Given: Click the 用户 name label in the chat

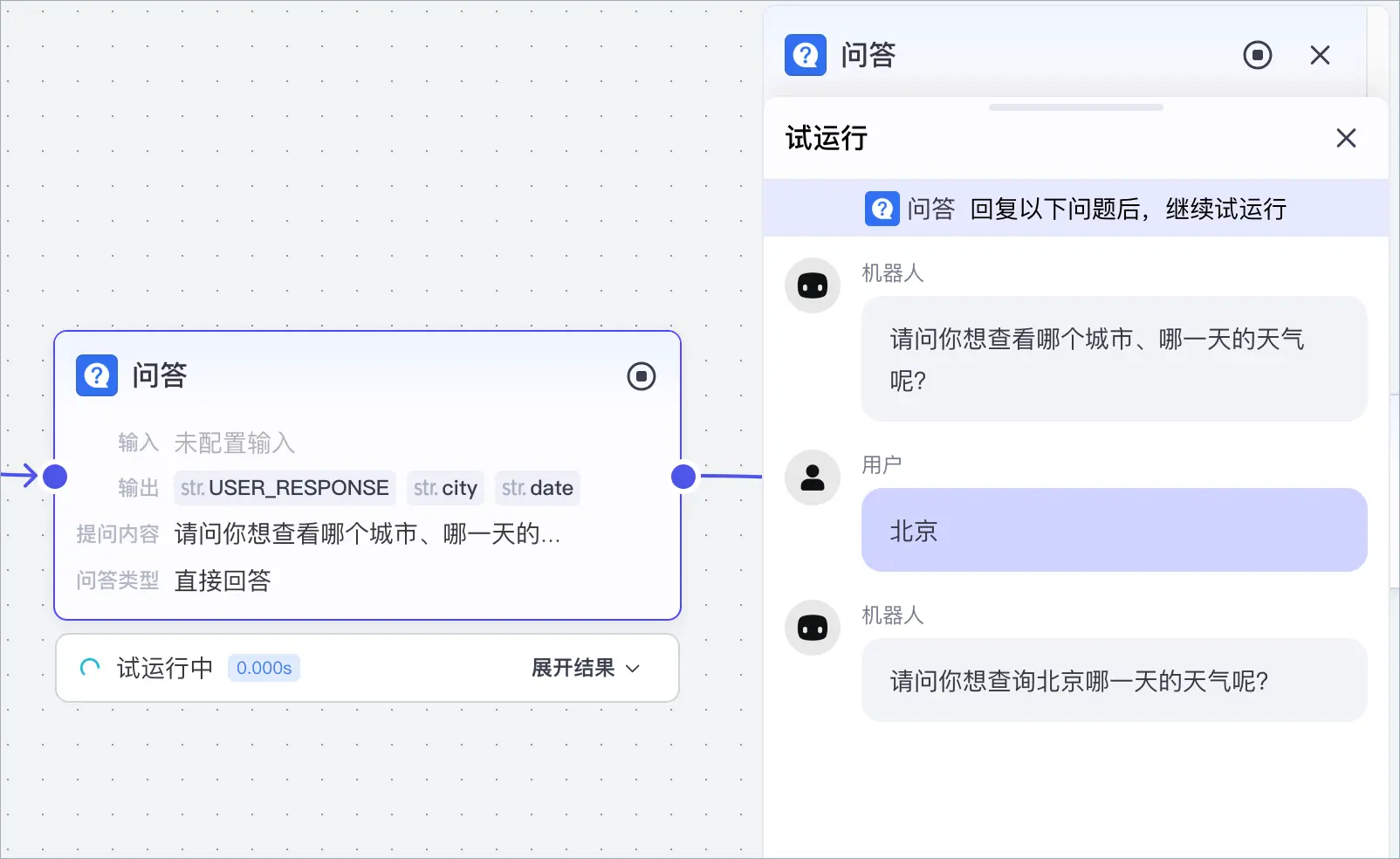Looking at the screenshot, I should [882, 464].
